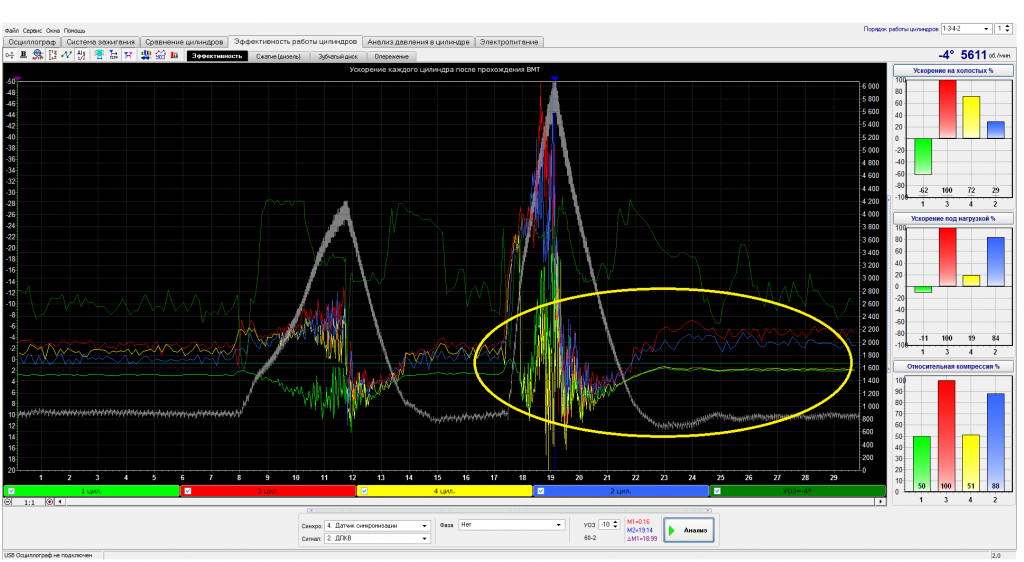Open the Сигнал dropdown (ДПКВ)
Viewport: 1024px width, 562px height.
[x=377, y=539]
